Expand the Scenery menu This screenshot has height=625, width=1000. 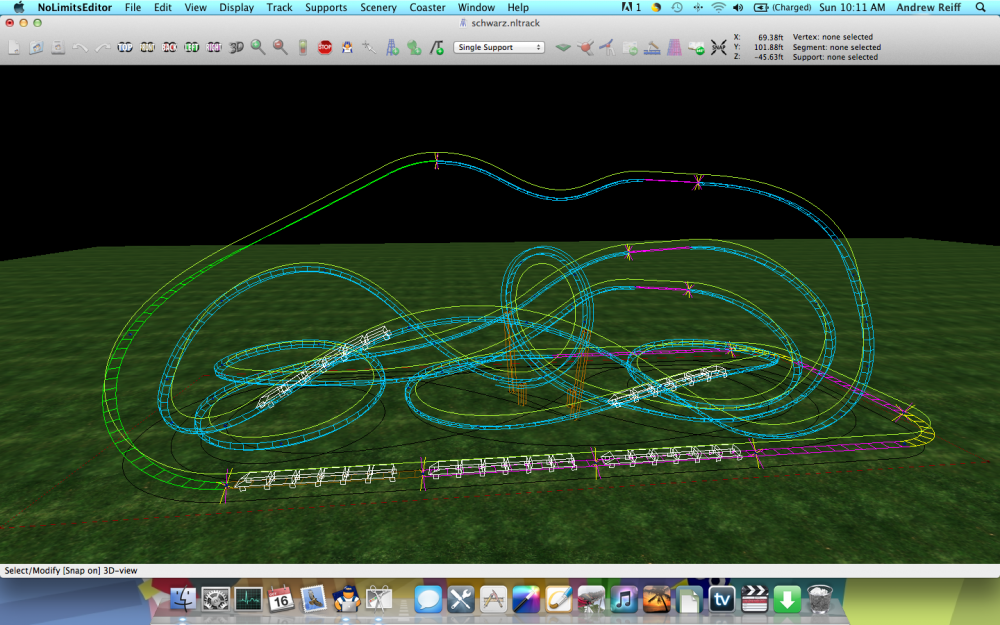click(378, 7)
